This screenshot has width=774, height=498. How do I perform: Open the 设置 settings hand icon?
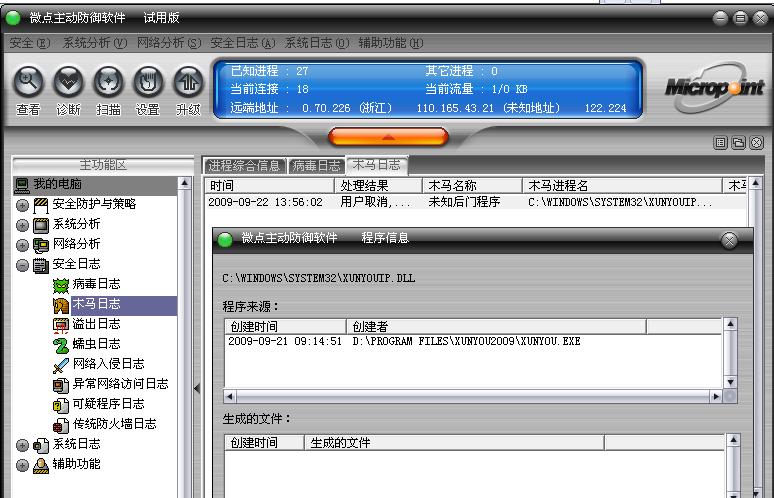[x=148, y=82]
